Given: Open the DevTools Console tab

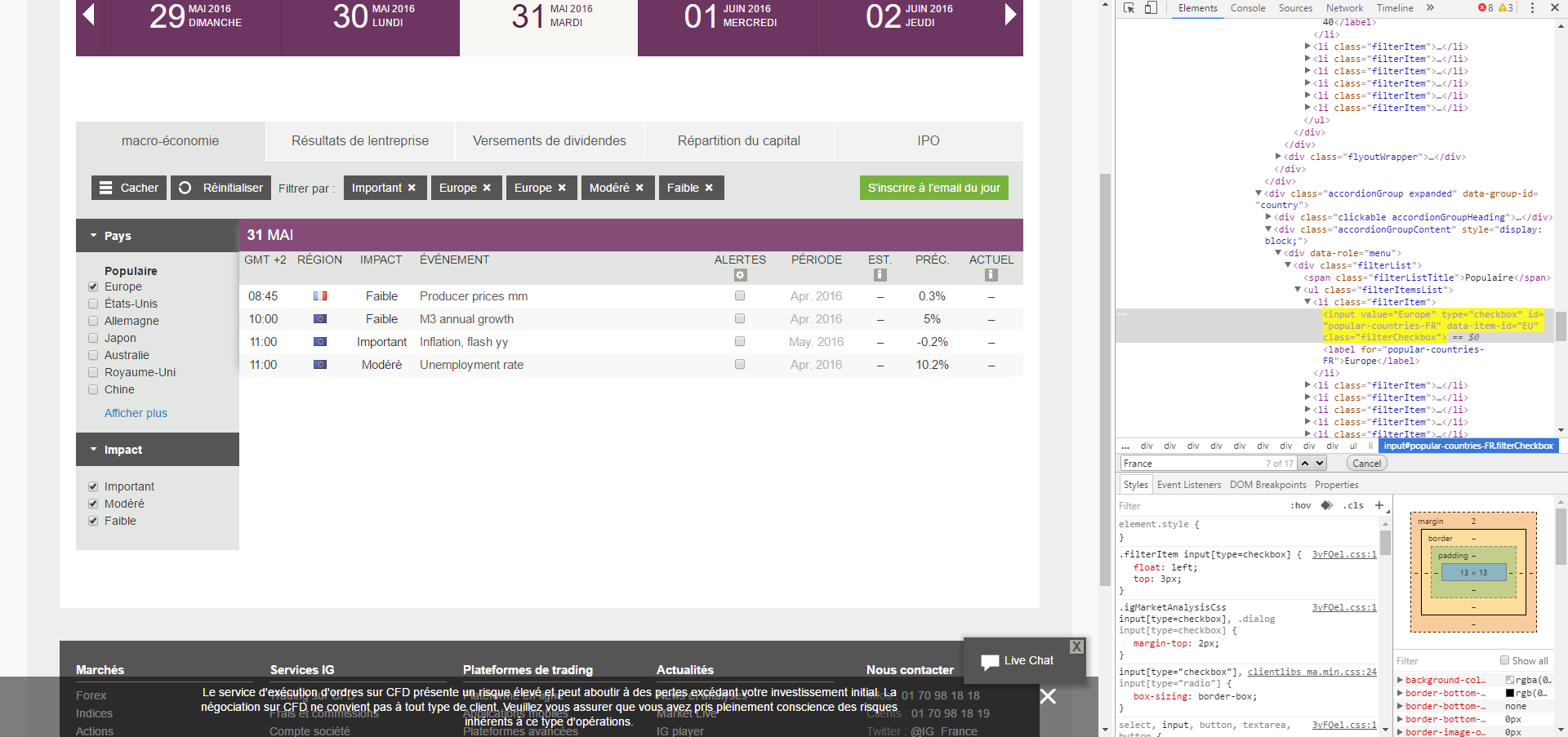Looking at the screenshot, I should coord(1248,8).
